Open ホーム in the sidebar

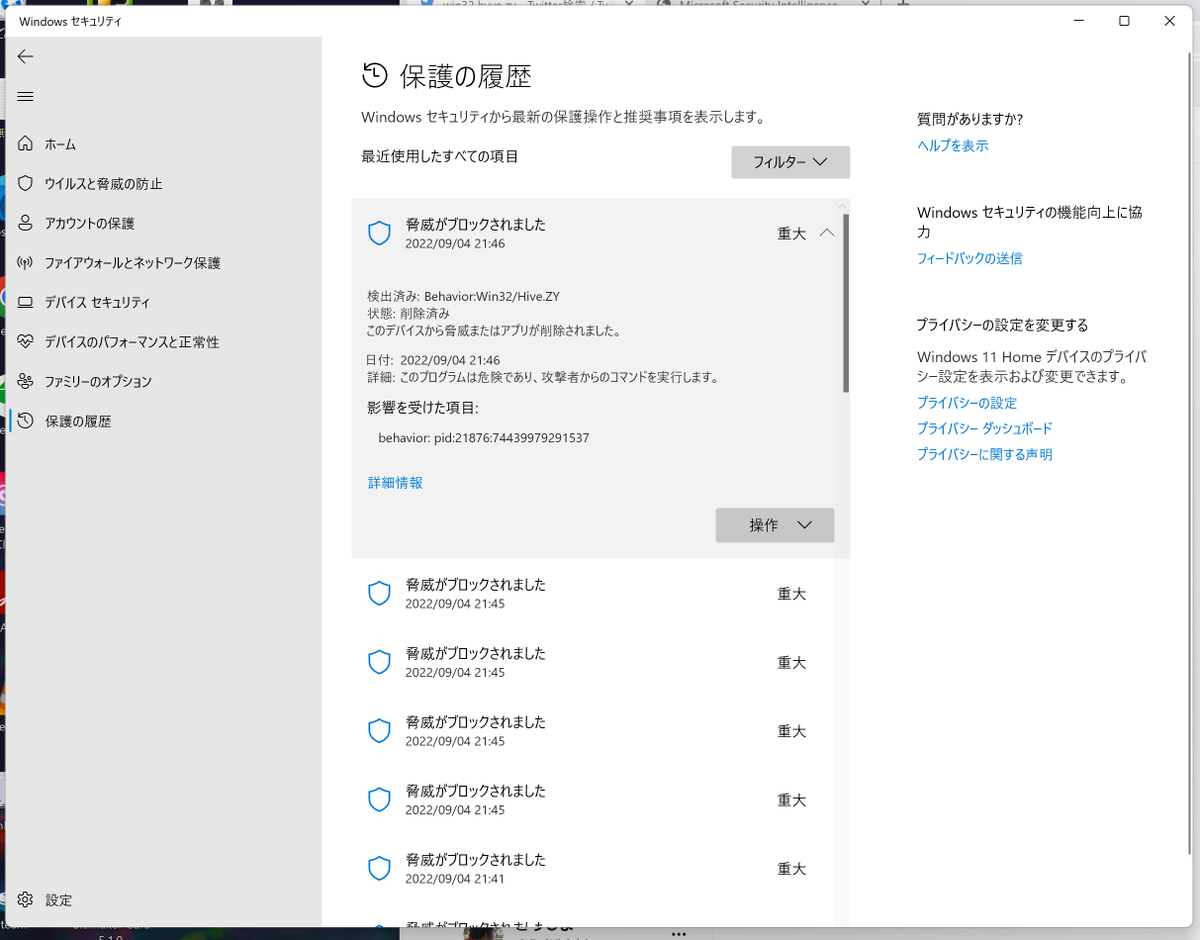(x=60, y=144)
